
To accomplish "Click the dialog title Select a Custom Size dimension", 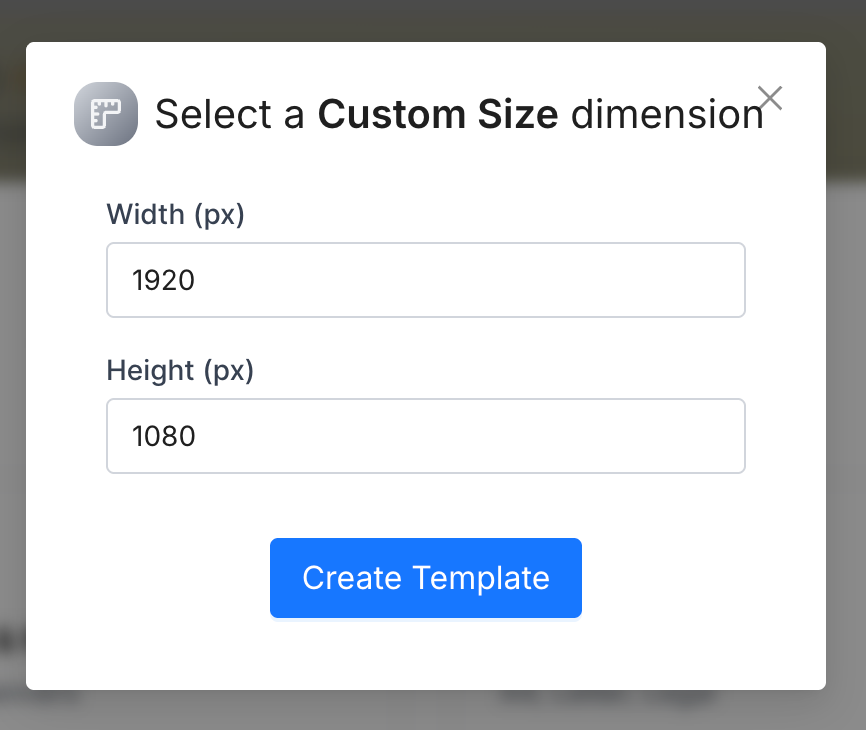I will [x=456, y=114].
